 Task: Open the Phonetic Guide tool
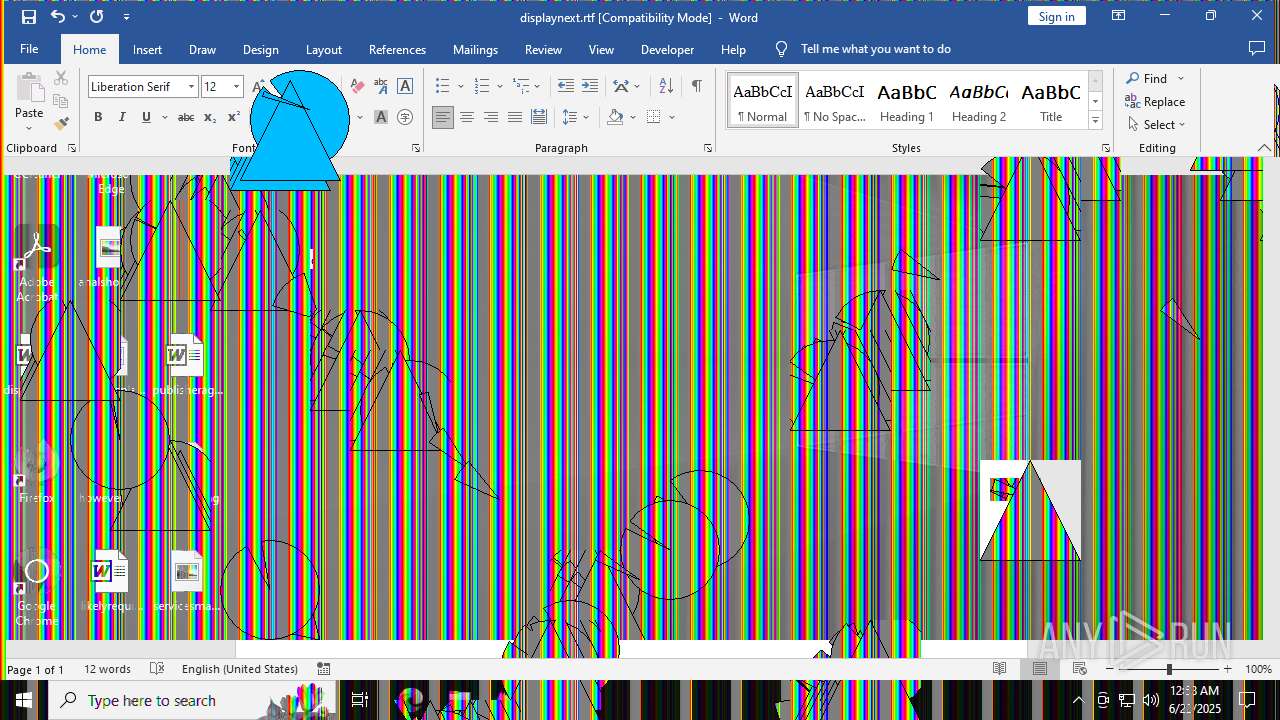click(381, 86)
